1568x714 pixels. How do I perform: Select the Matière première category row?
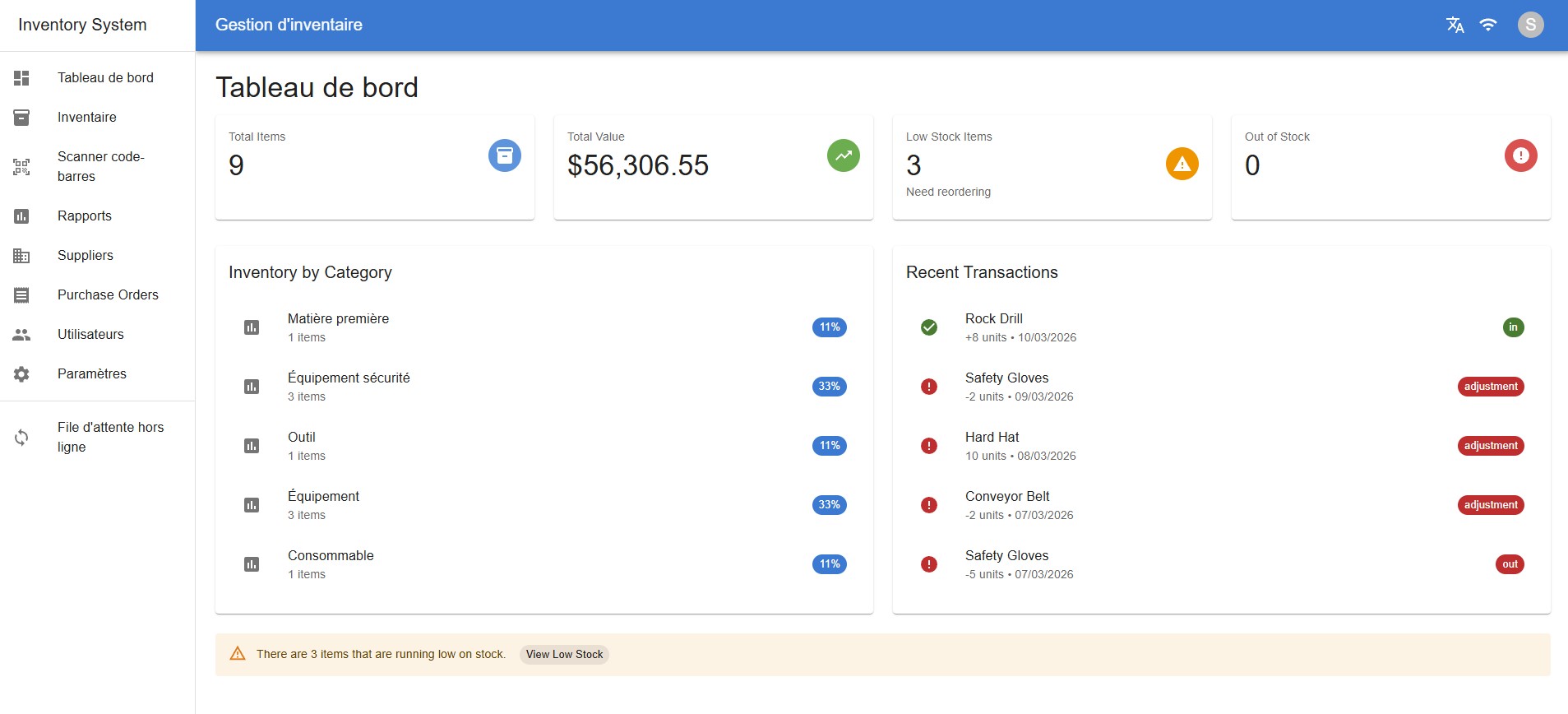point(338,327)
